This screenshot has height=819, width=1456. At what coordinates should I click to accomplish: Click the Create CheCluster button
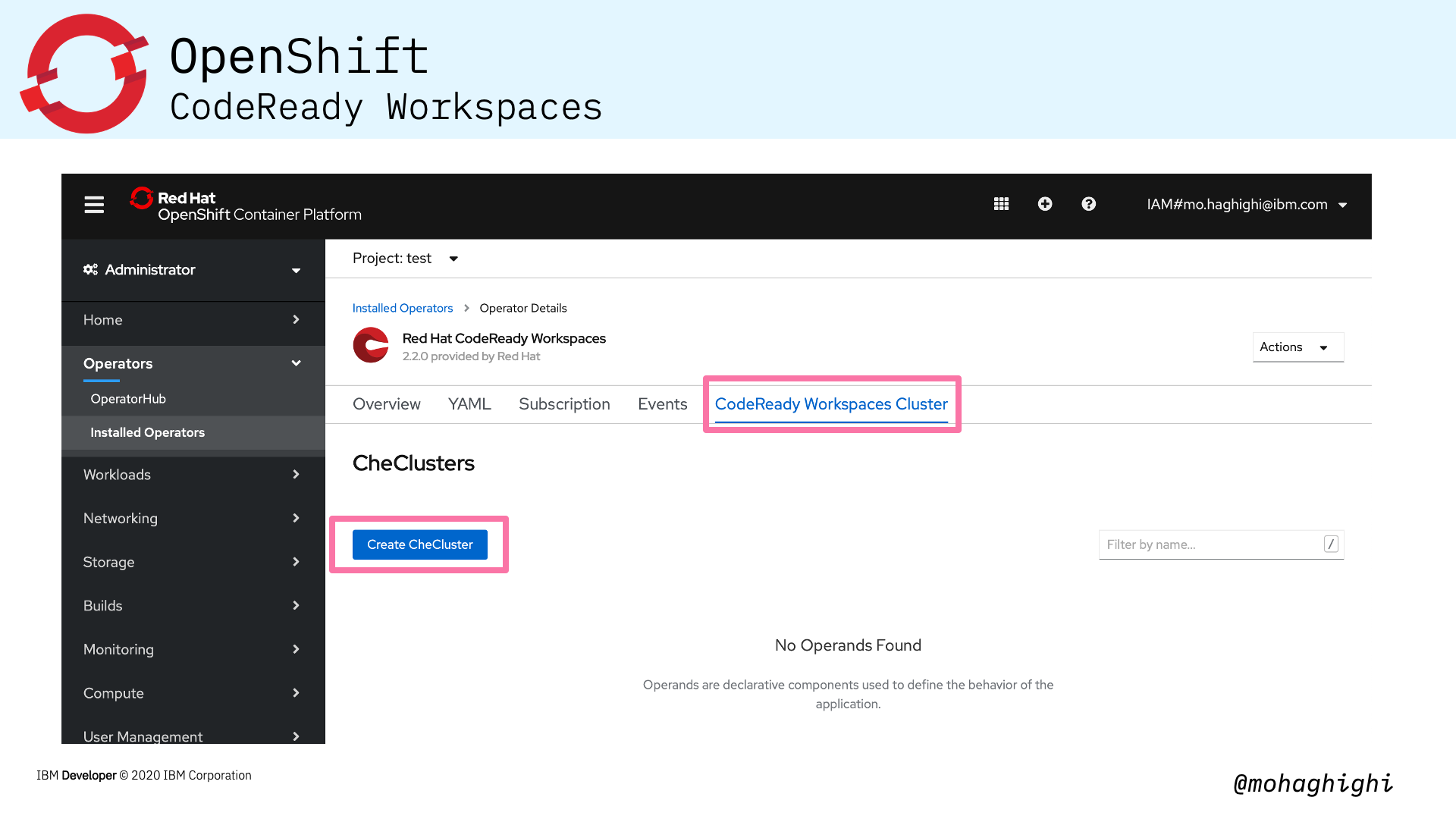click(x=419, y=544)
